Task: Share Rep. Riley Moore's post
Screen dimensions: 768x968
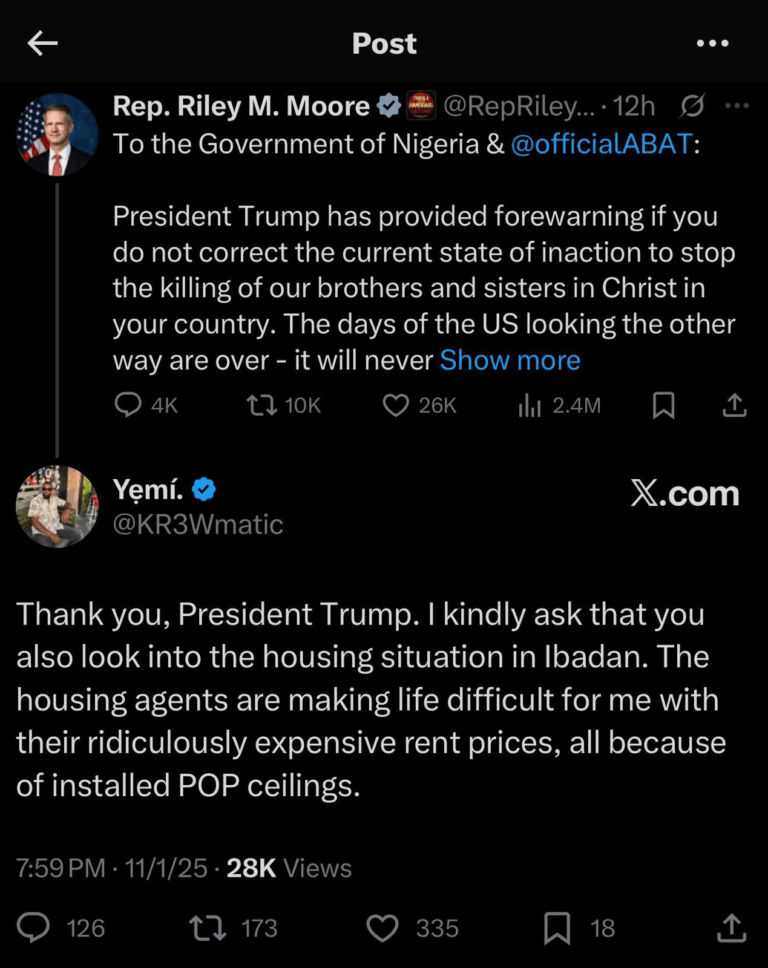Action: click(733, 405)
